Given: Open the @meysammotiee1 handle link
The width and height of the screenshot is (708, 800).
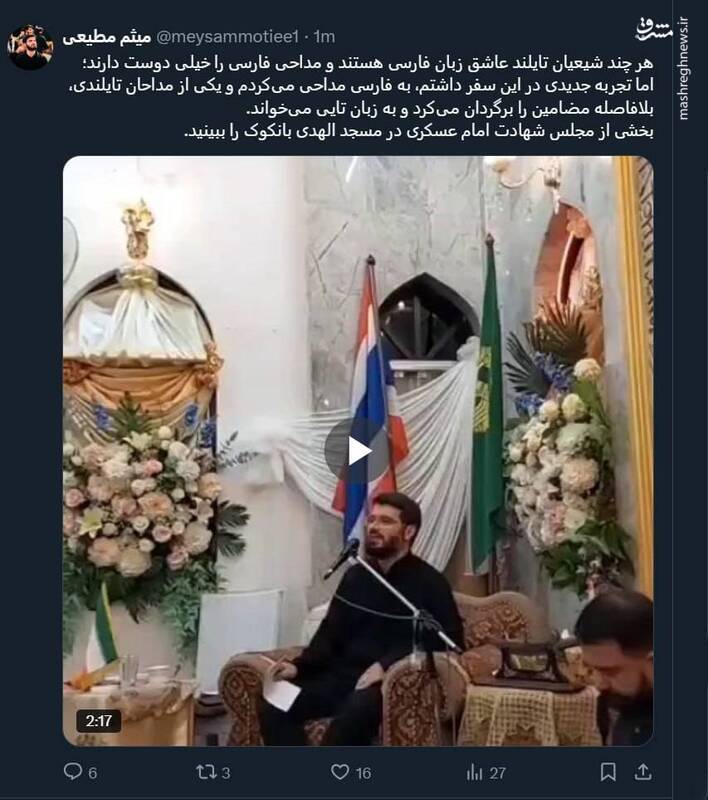Looking at the screenshot, I should click(x=227, y=37).
